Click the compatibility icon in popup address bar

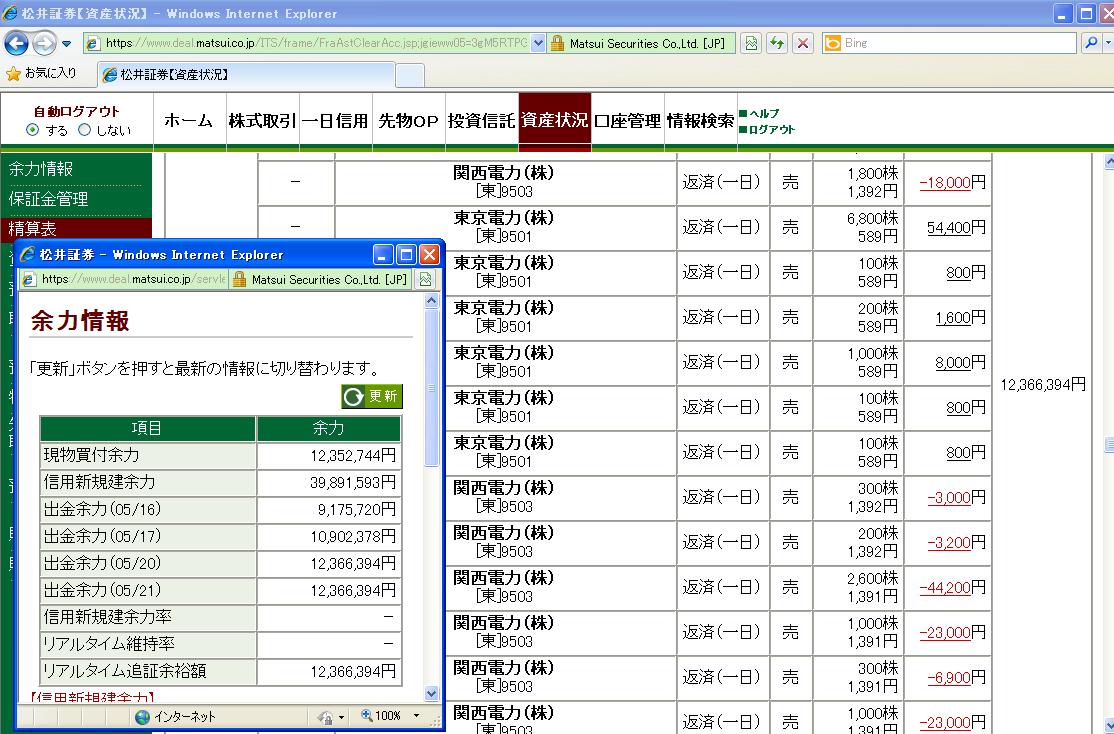point(425,280)
